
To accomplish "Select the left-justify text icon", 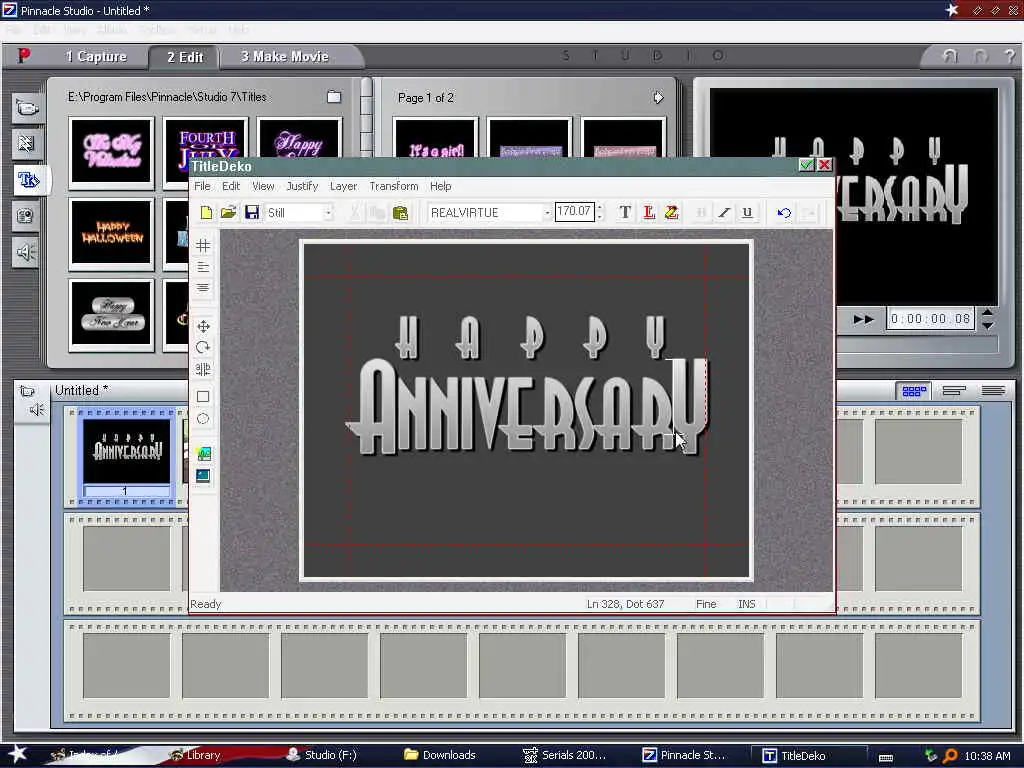I will click(203, 267).
